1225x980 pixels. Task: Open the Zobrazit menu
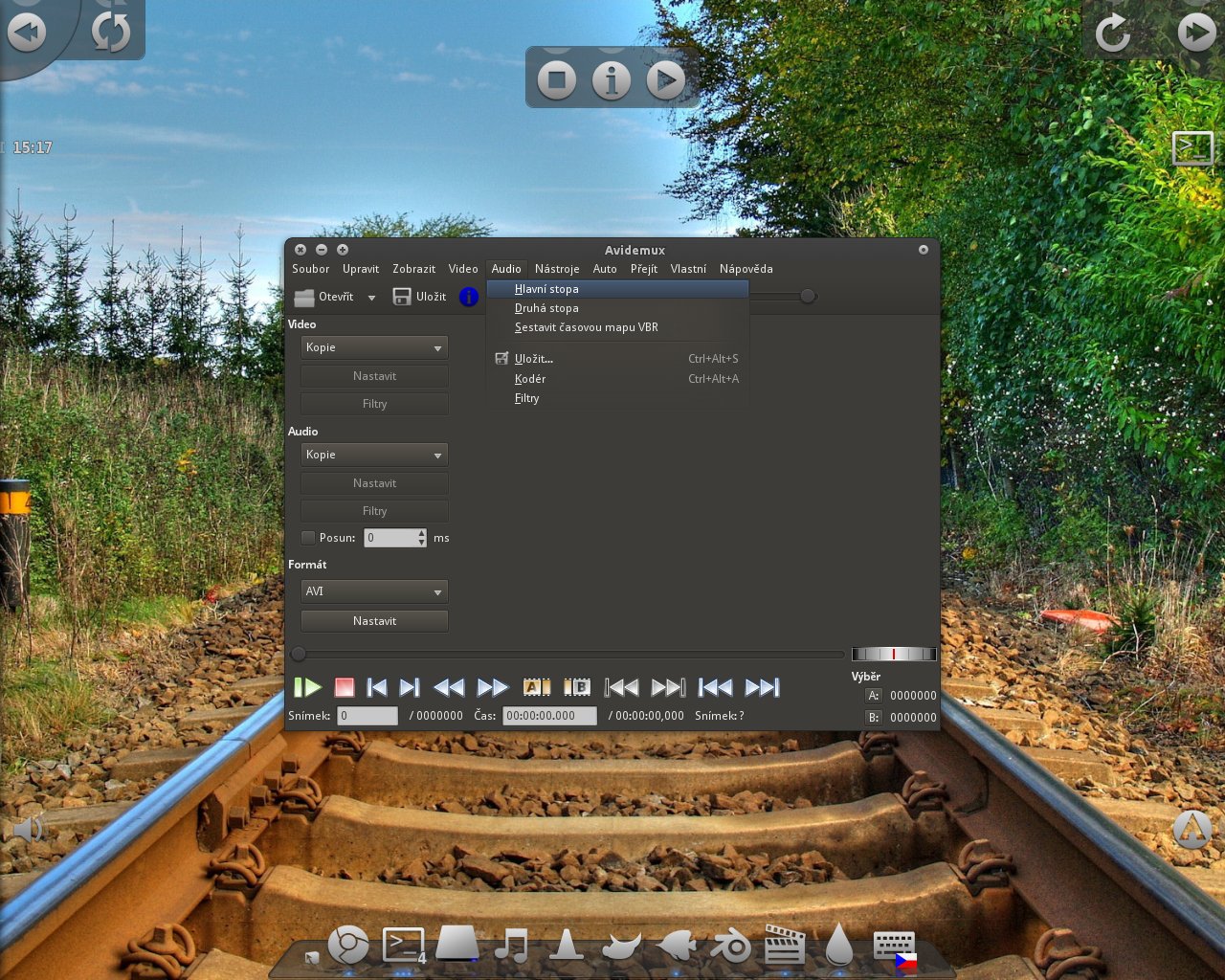(x=413, y=269)
